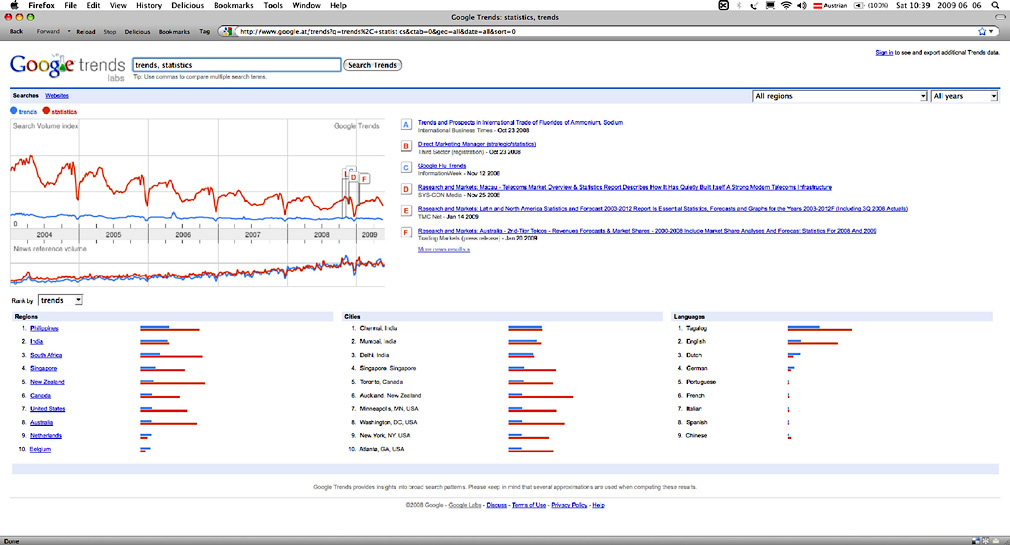Open the Philippines region link
This screenshot has width=1010, height=545.
click(x=44, y=328)
